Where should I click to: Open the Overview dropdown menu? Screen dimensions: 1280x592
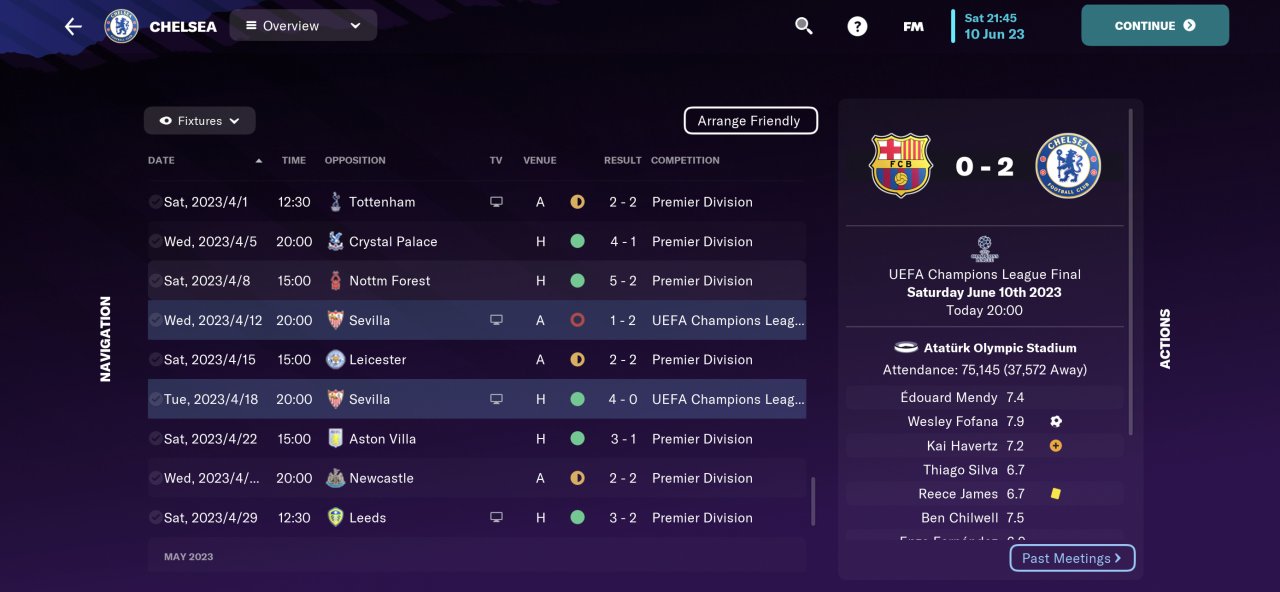[x=303, y=26]
